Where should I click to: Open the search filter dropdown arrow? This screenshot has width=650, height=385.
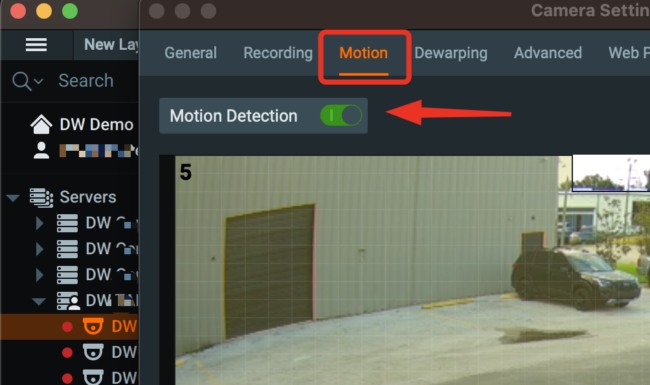coord(38,81)
